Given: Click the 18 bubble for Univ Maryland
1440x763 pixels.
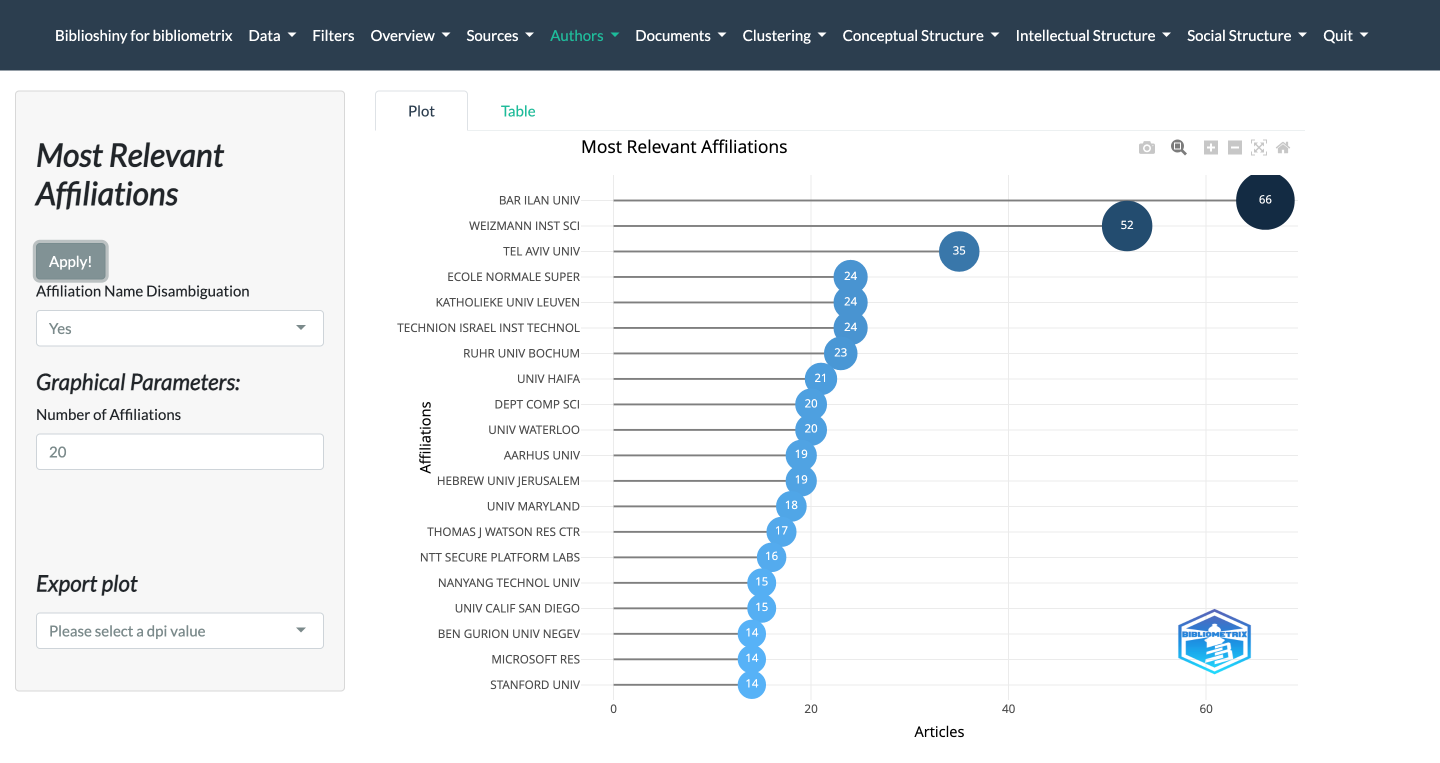Looking at the screenshot, I should pos(791,506).
